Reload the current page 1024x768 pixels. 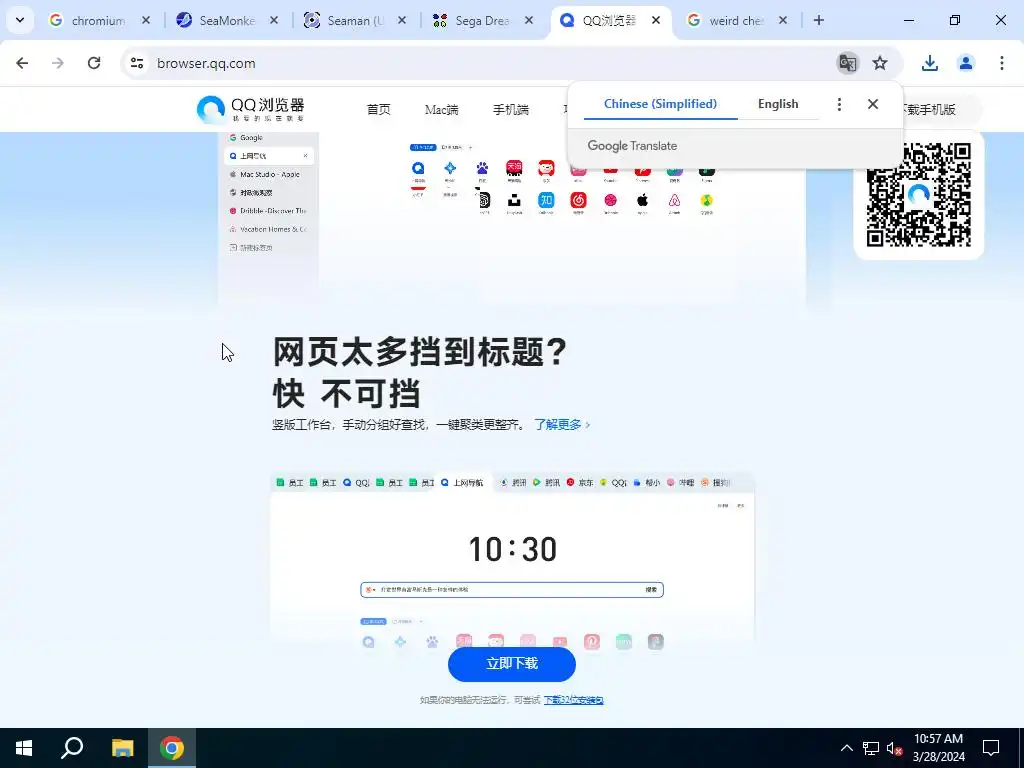94,63
